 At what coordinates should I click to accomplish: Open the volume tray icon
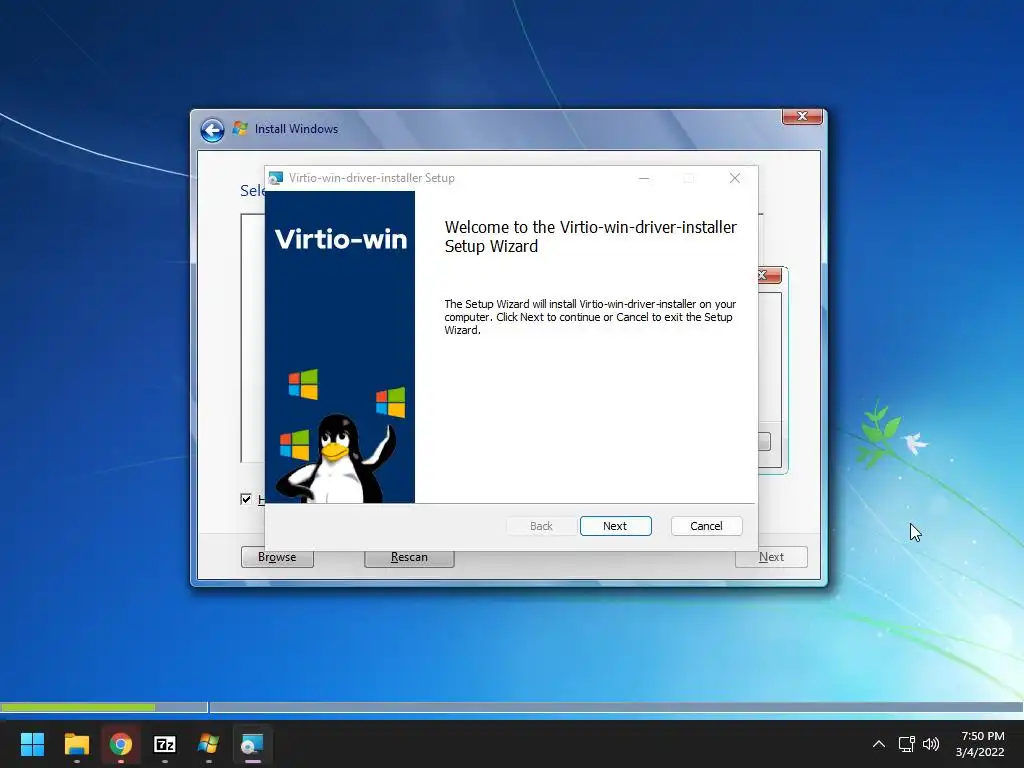(x=931, y=744)
